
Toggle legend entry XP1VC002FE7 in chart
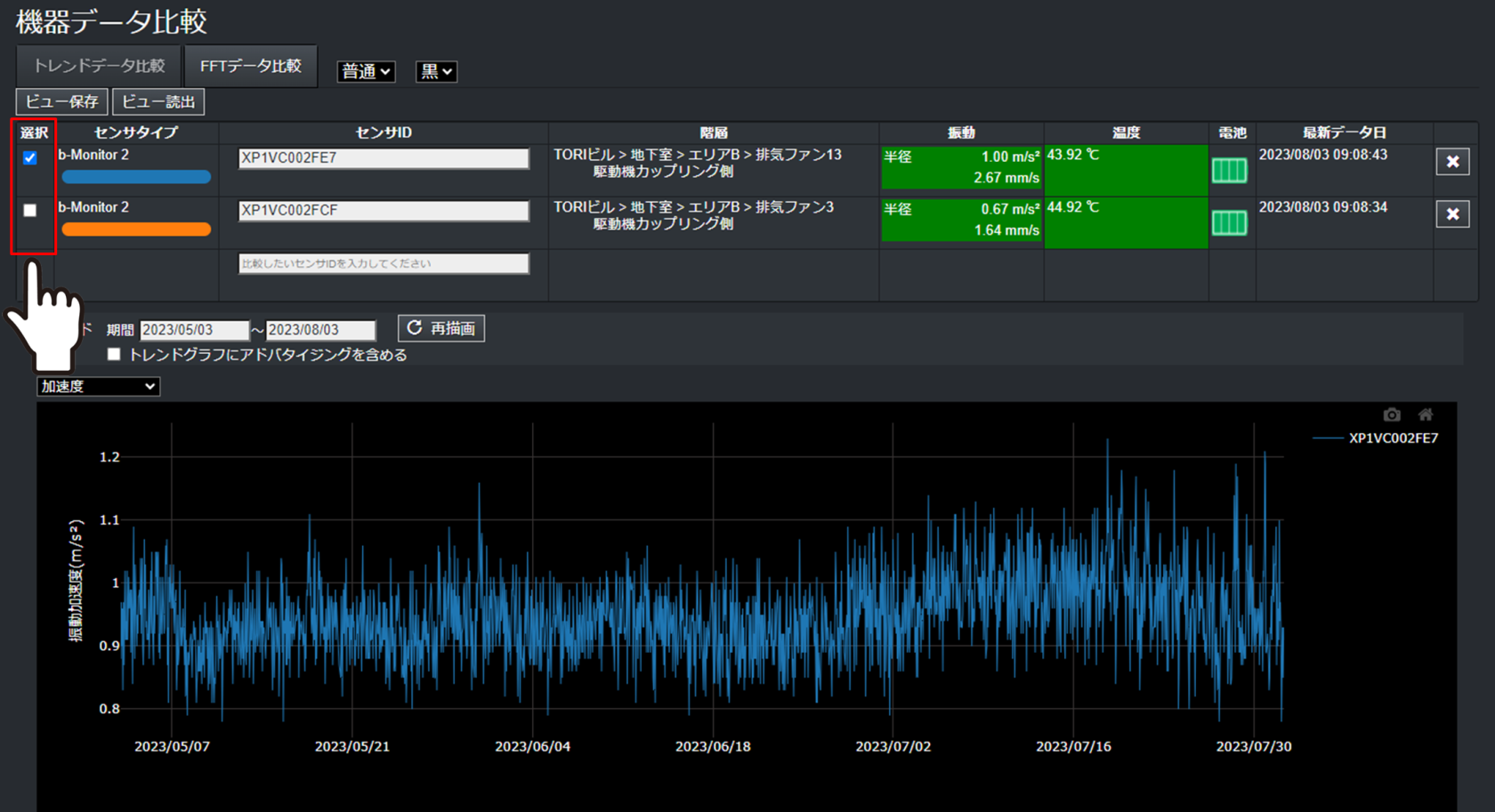[x=1376, y=438]
